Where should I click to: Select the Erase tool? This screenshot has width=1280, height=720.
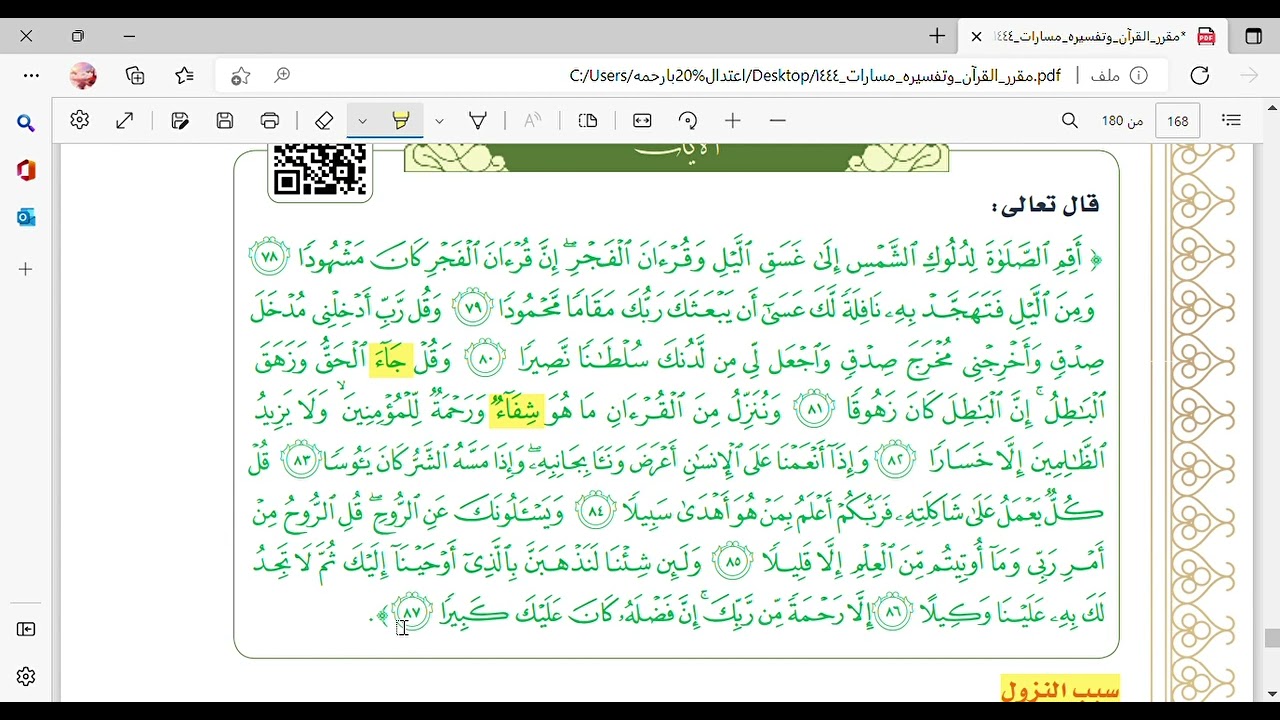323,120
